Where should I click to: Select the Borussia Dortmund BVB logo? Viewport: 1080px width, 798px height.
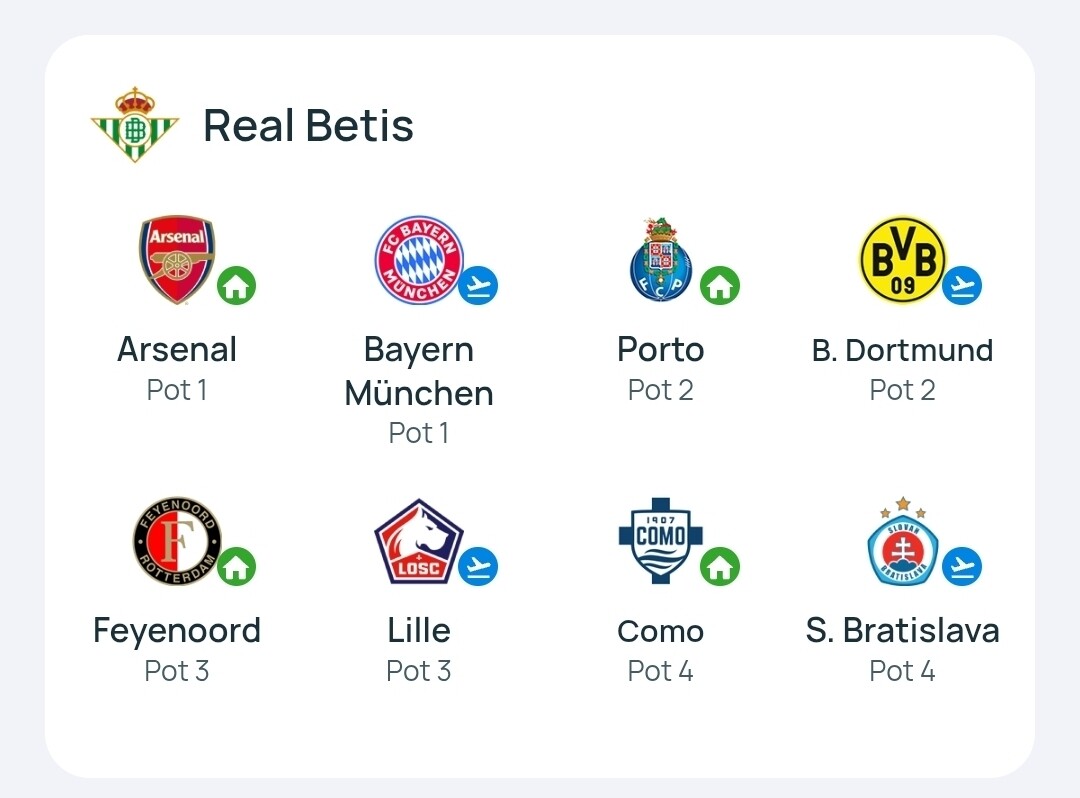[x=902, y=260]
